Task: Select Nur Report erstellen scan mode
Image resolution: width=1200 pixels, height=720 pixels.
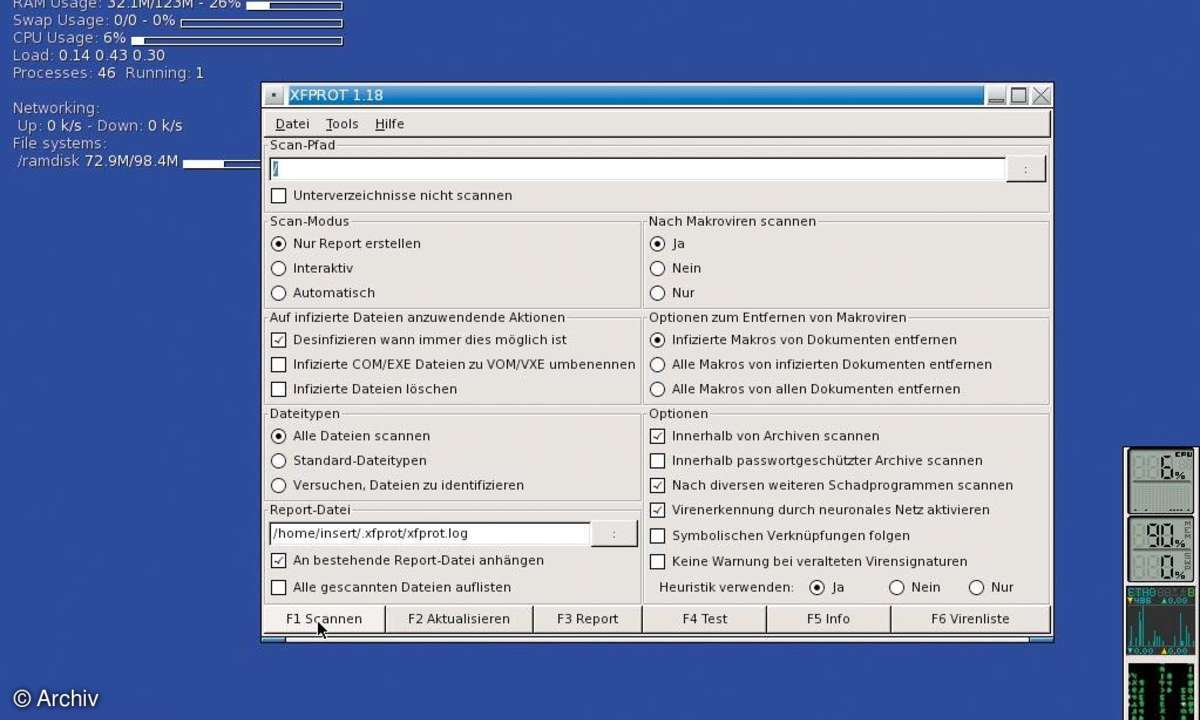Action: [279, 244]
